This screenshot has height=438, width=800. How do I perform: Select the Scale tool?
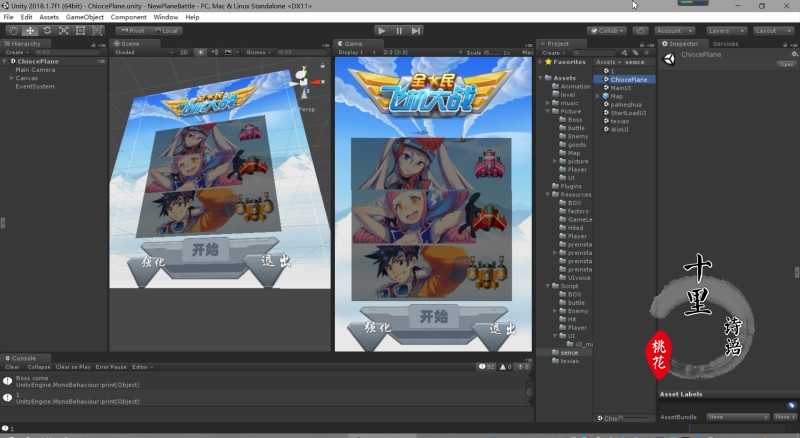[x=64, y=31]
